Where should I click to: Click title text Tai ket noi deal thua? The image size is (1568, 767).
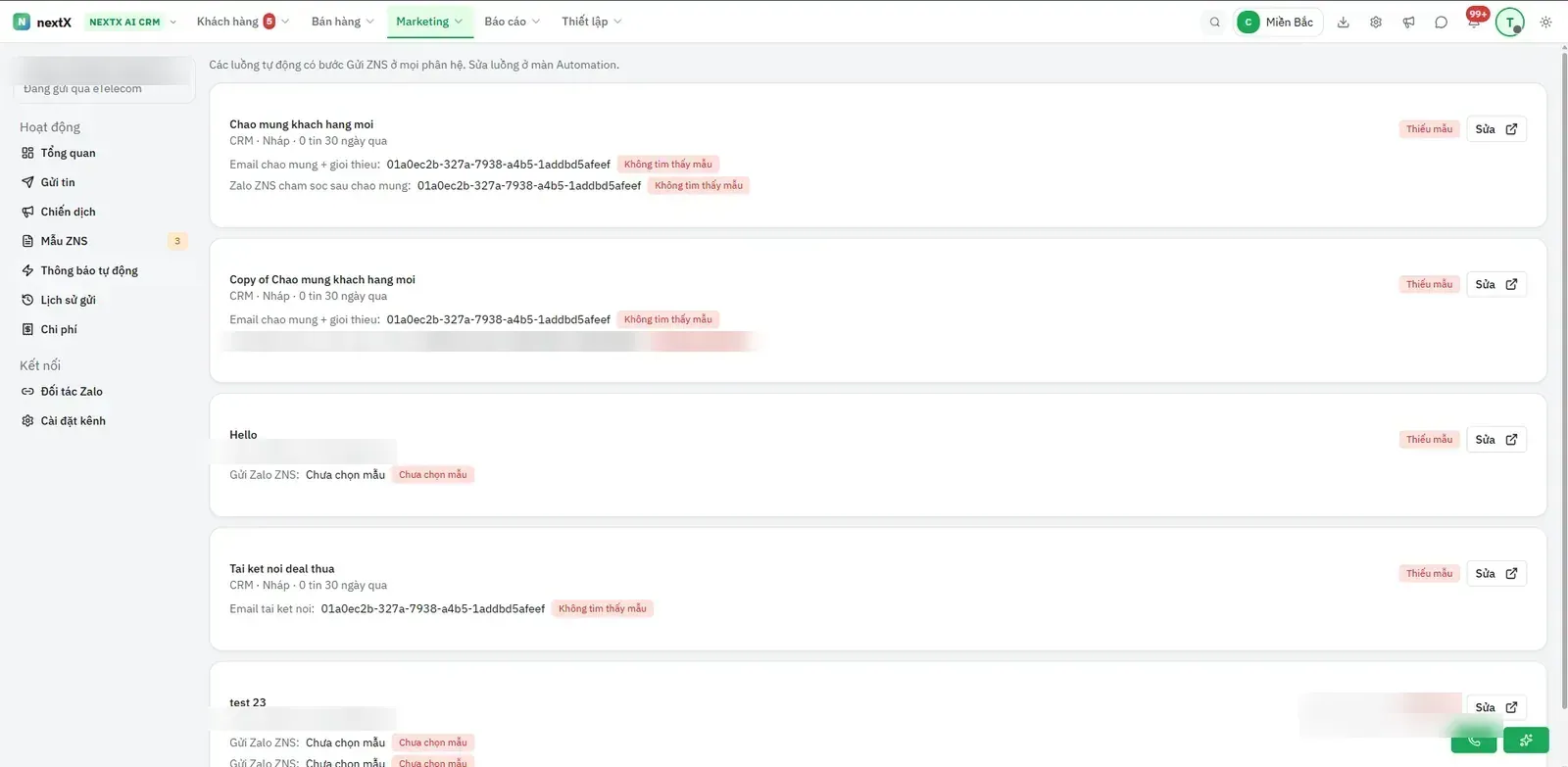pos(282,569)
